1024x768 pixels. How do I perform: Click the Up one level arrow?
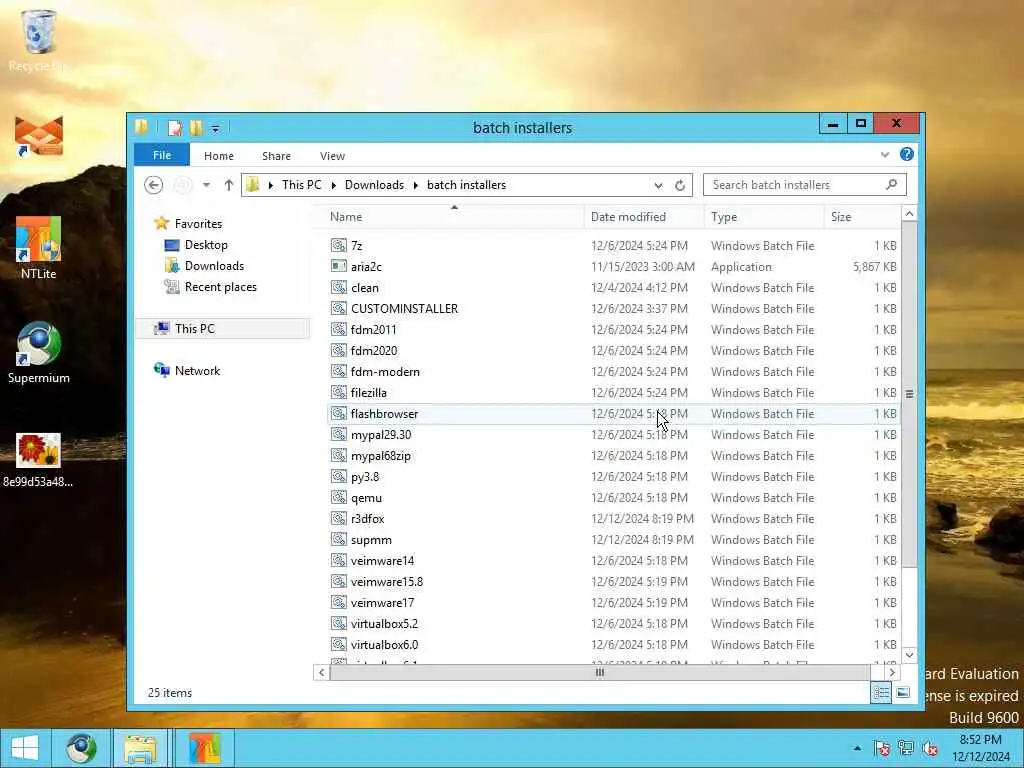coord(229,185)
